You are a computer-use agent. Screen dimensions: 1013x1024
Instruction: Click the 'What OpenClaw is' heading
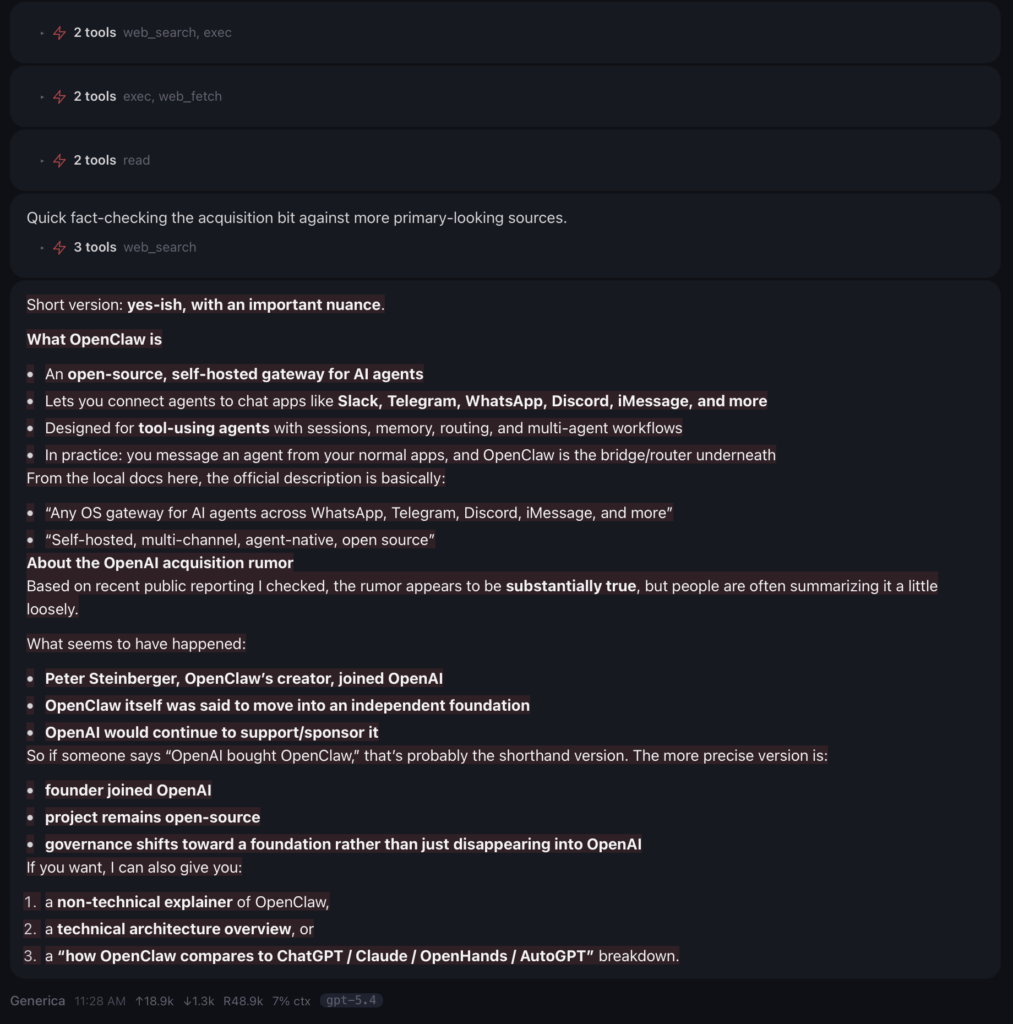point(94,340)
